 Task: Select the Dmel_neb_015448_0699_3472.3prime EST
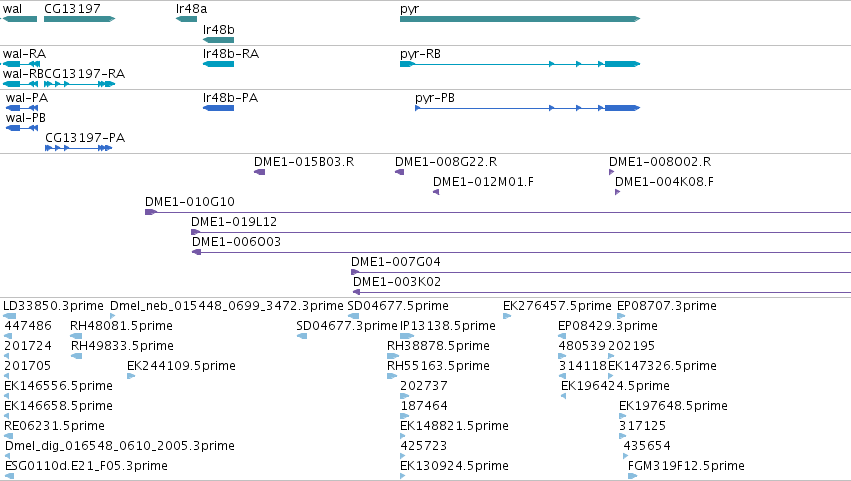pos(113,316)
